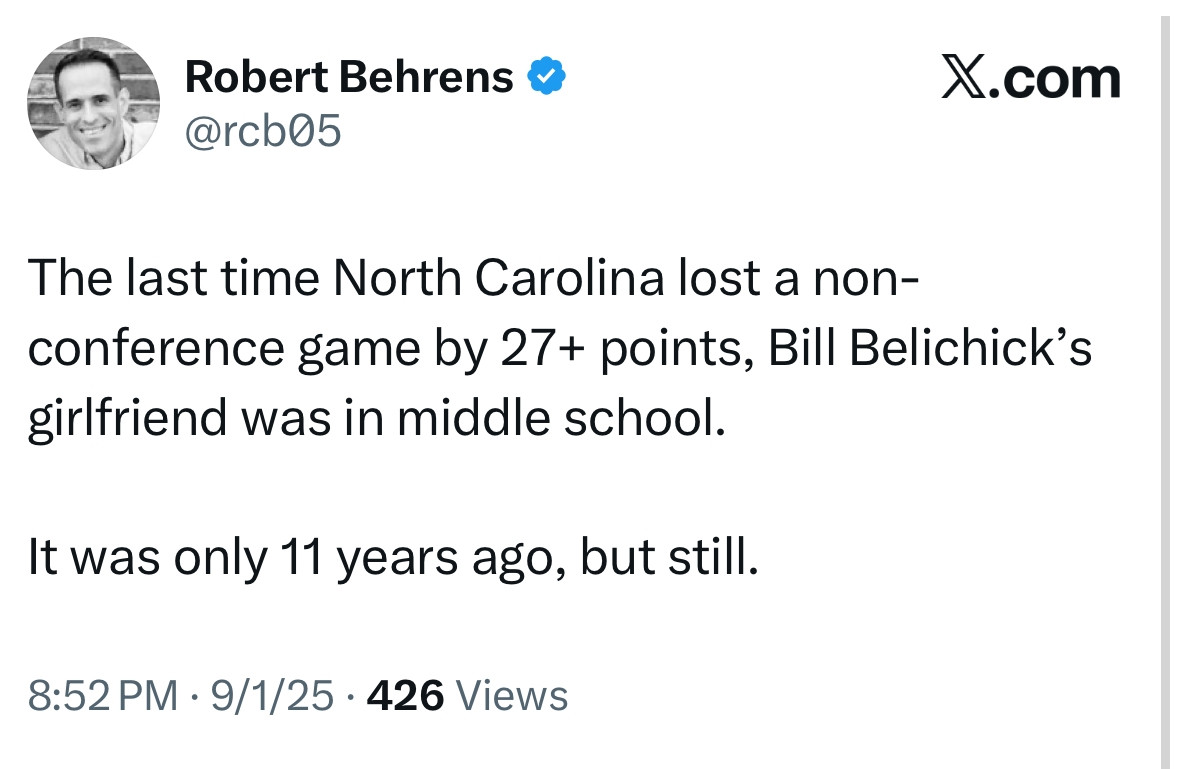
Task: Click the word "Views" label
Action: coord(512,695)
